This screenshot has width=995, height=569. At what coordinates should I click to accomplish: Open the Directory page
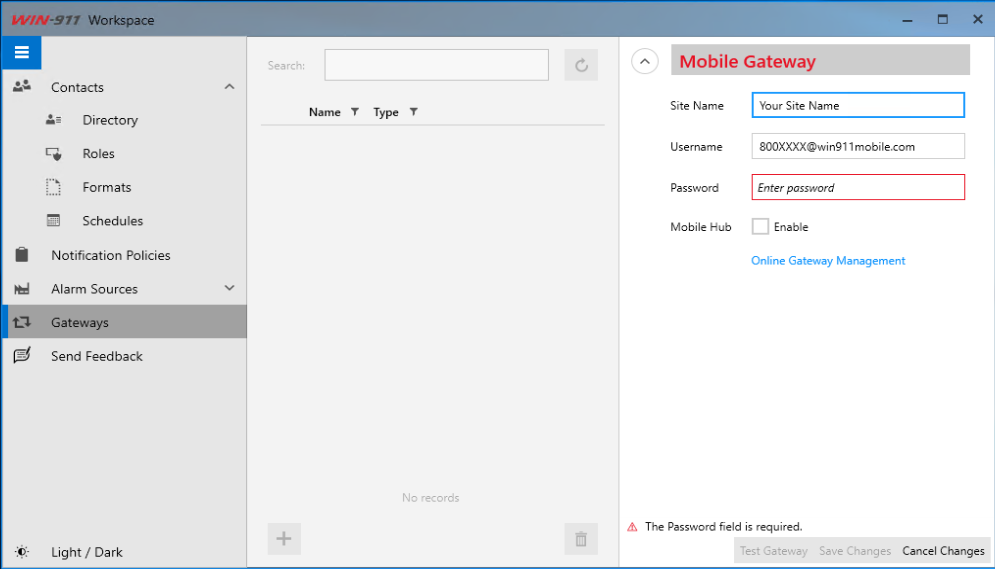(110, 120)
